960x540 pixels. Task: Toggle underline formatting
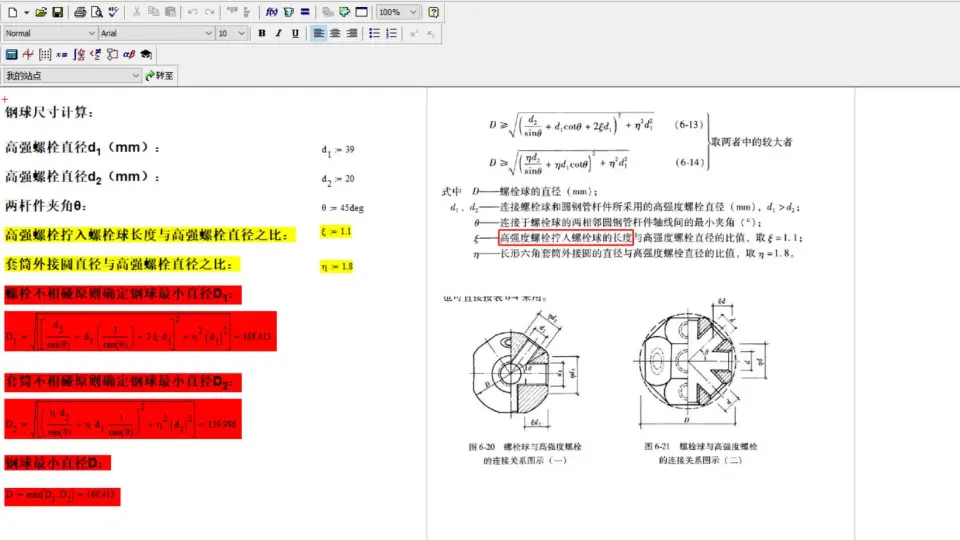(295, 33)
